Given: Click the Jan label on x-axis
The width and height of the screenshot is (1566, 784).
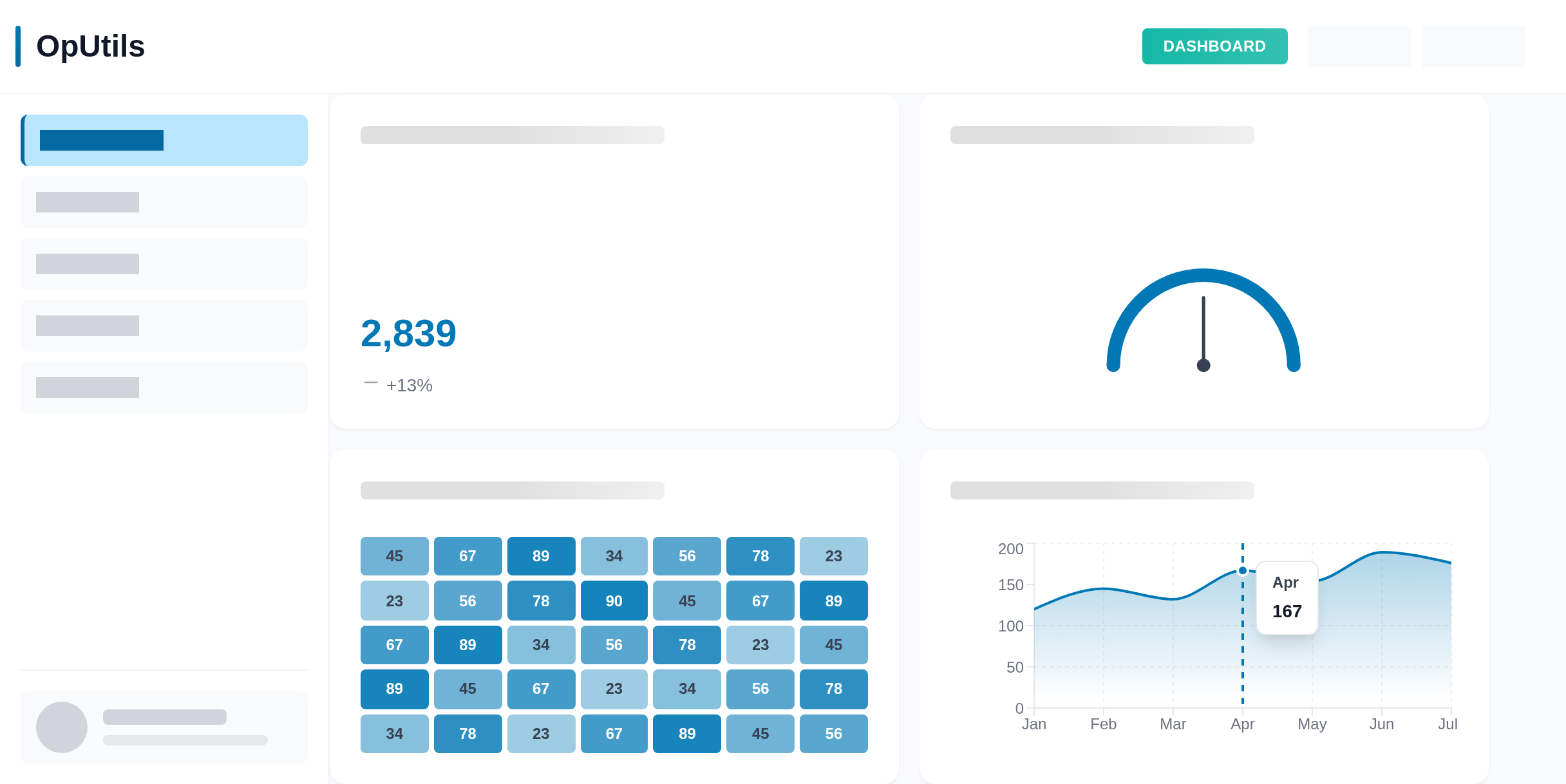Looking at the screenshot, I should (x=1034, y=724).
